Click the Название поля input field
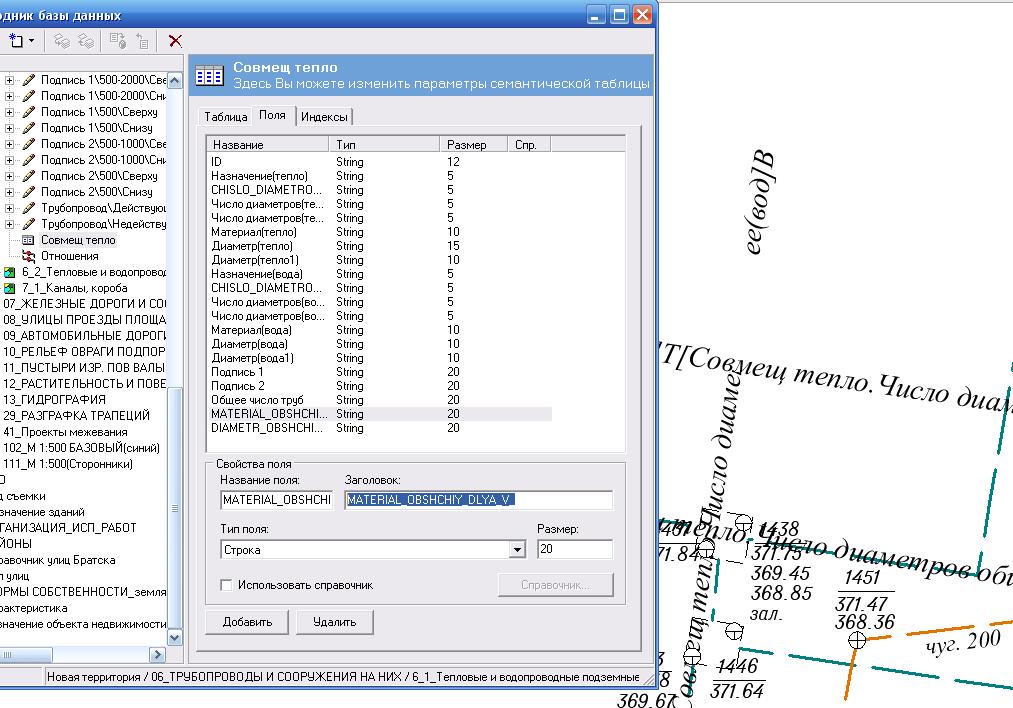This screenshot has height=708, width=1013. [277, 500]
